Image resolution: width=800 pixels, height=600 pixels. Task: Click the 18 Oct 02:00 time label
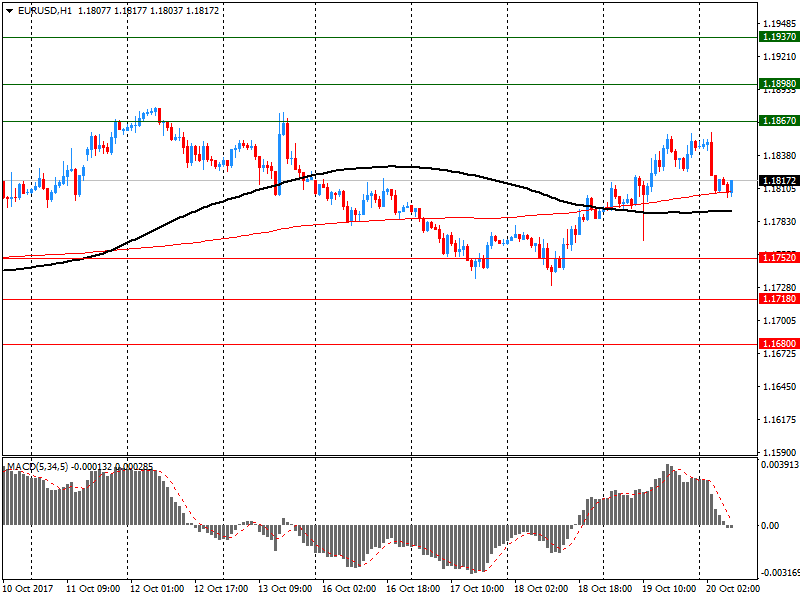click(x=541, y=589)
